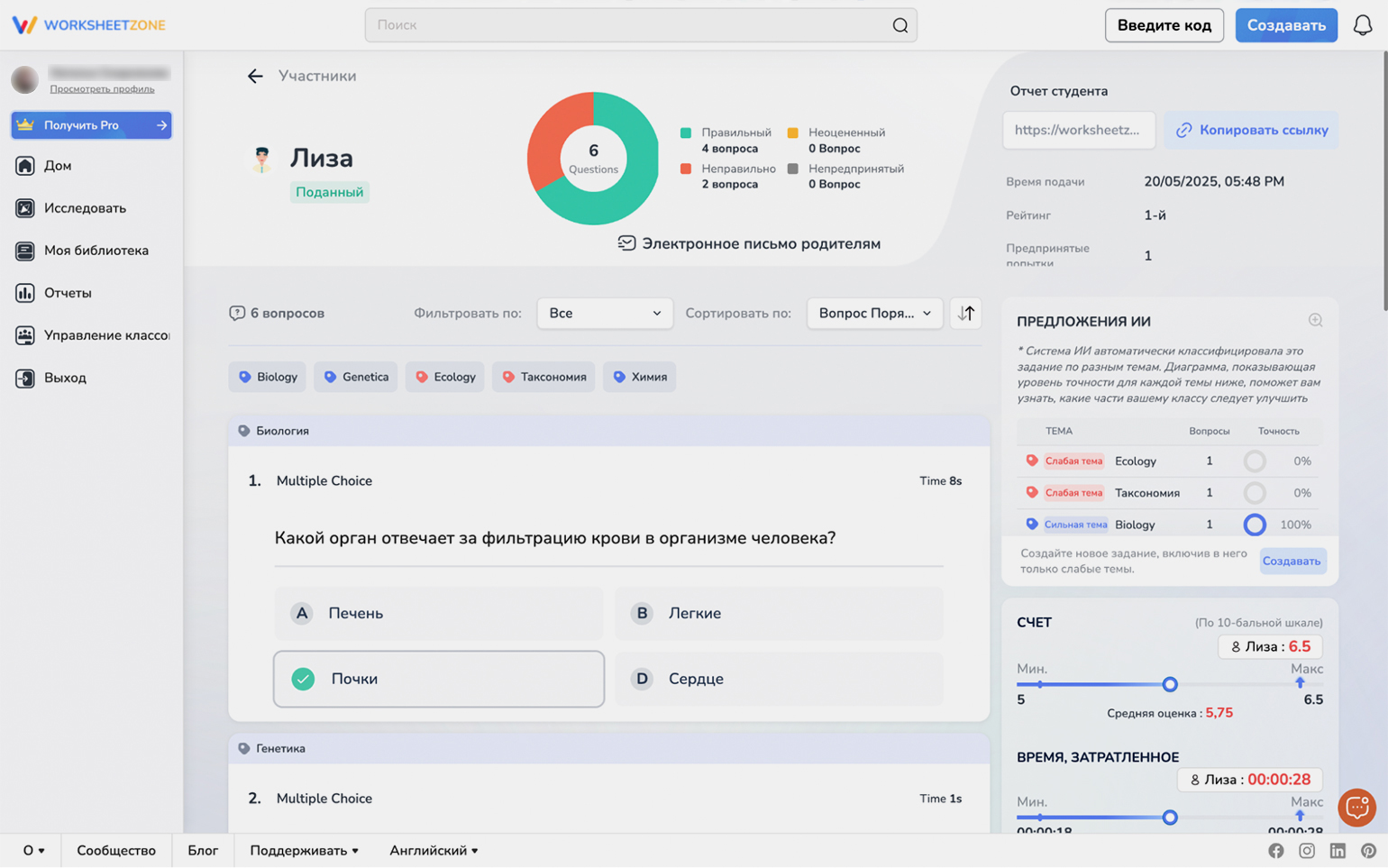This screenshot has height=868, width=1388.
Task: Click the student report URL field
Action: [x=1079, y=130]
